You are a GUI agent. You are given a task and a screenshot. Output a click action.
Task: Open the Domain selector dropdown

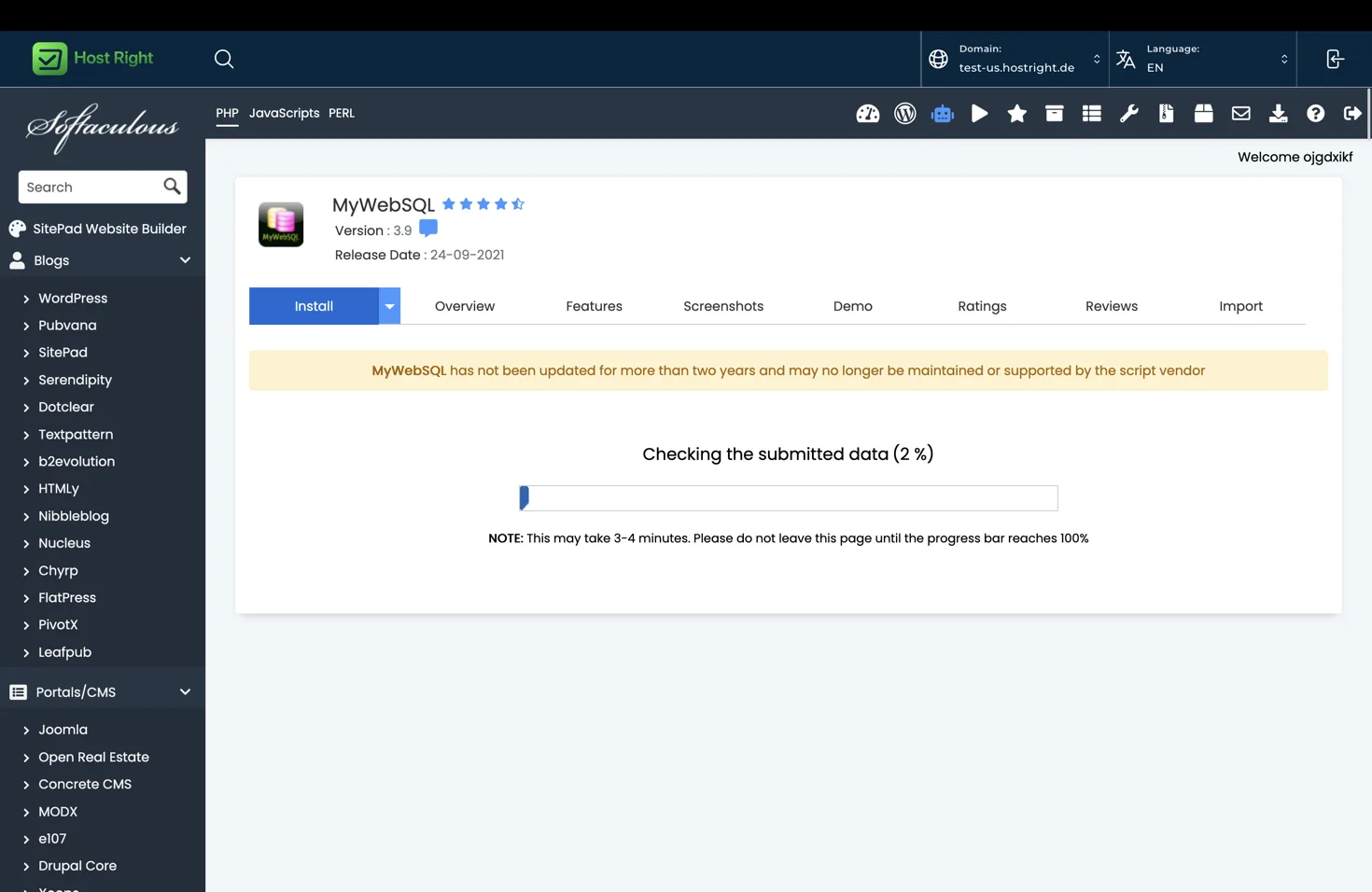(1015, 59)
